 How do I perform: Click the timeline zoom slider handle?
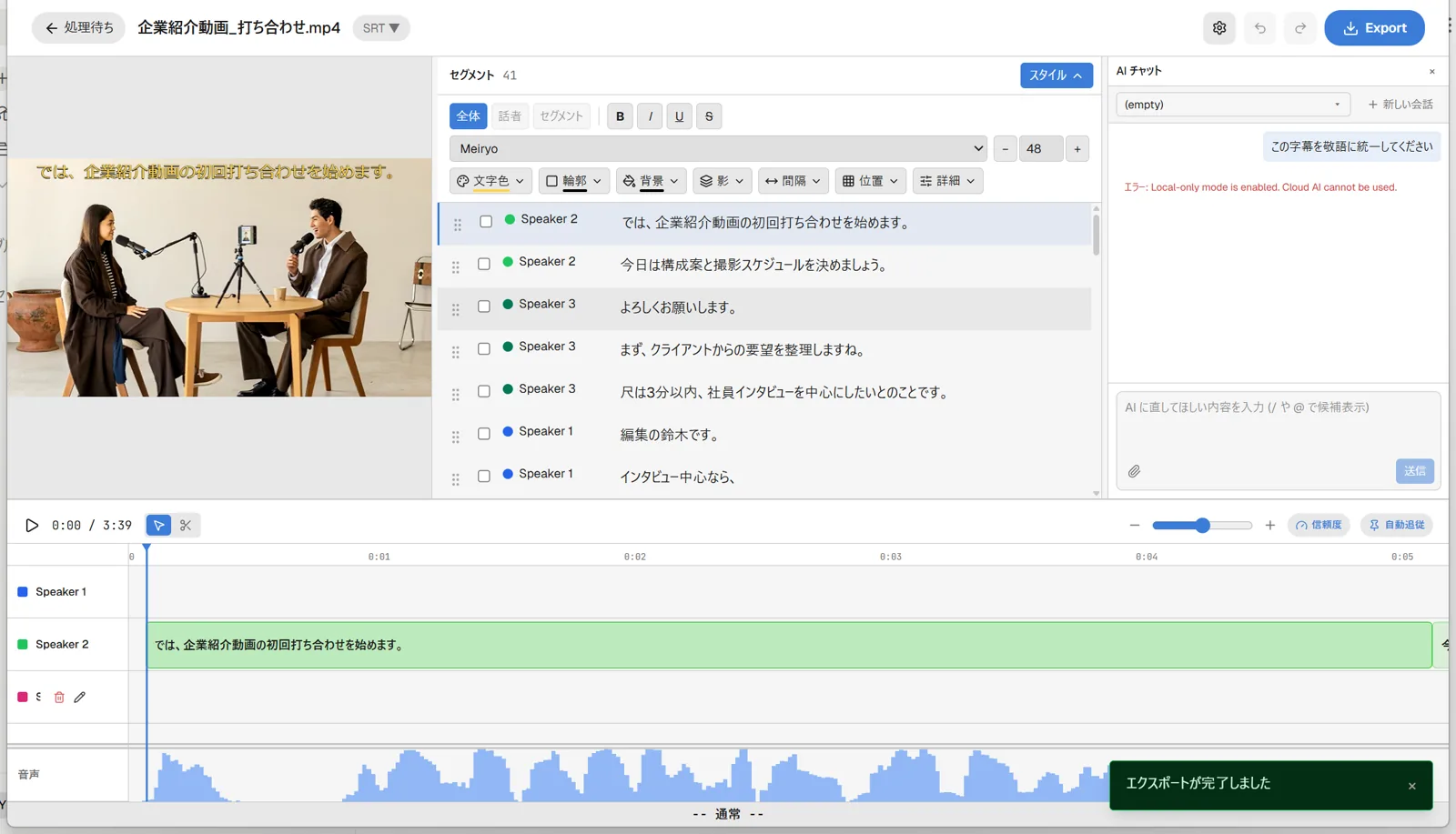(x=1202, y=525)
